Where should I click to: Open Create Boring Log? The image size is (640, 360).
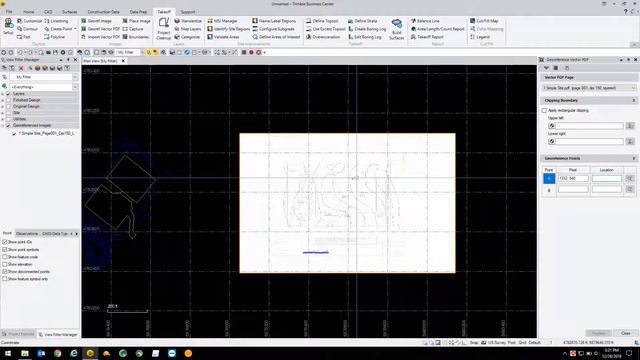click(367, 29)
